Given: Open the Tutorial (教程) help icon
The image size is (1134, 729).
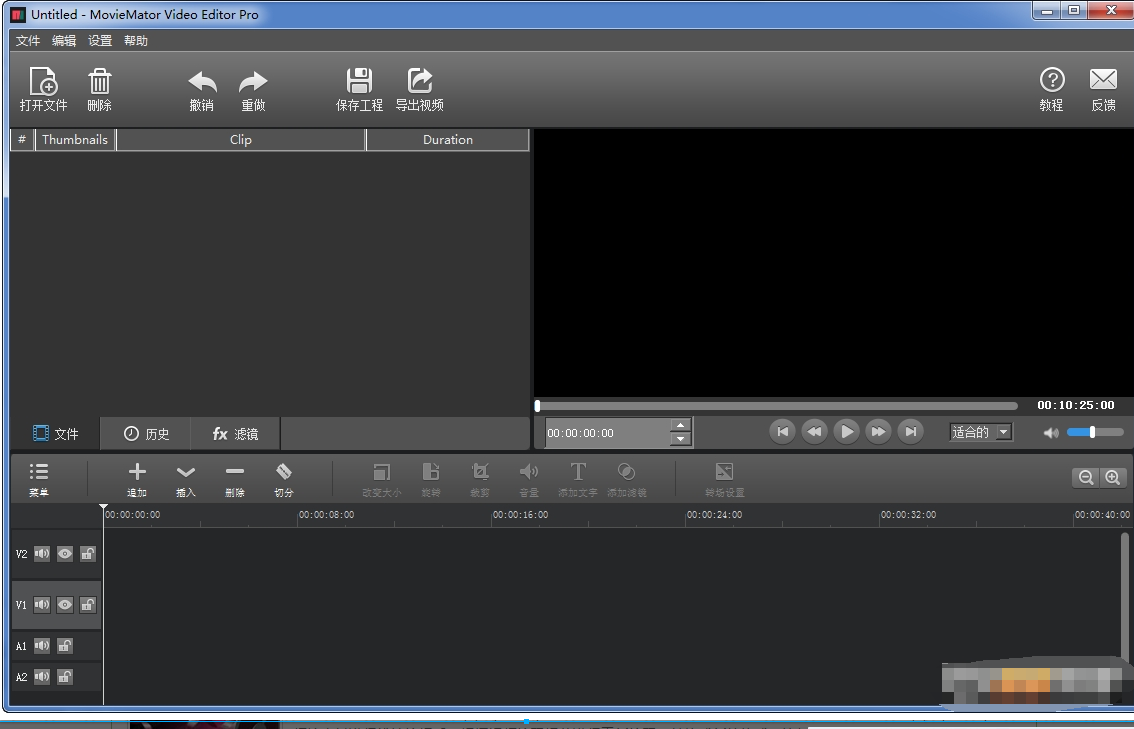Looking at the screenshot, I should [x=1051, y=80].
